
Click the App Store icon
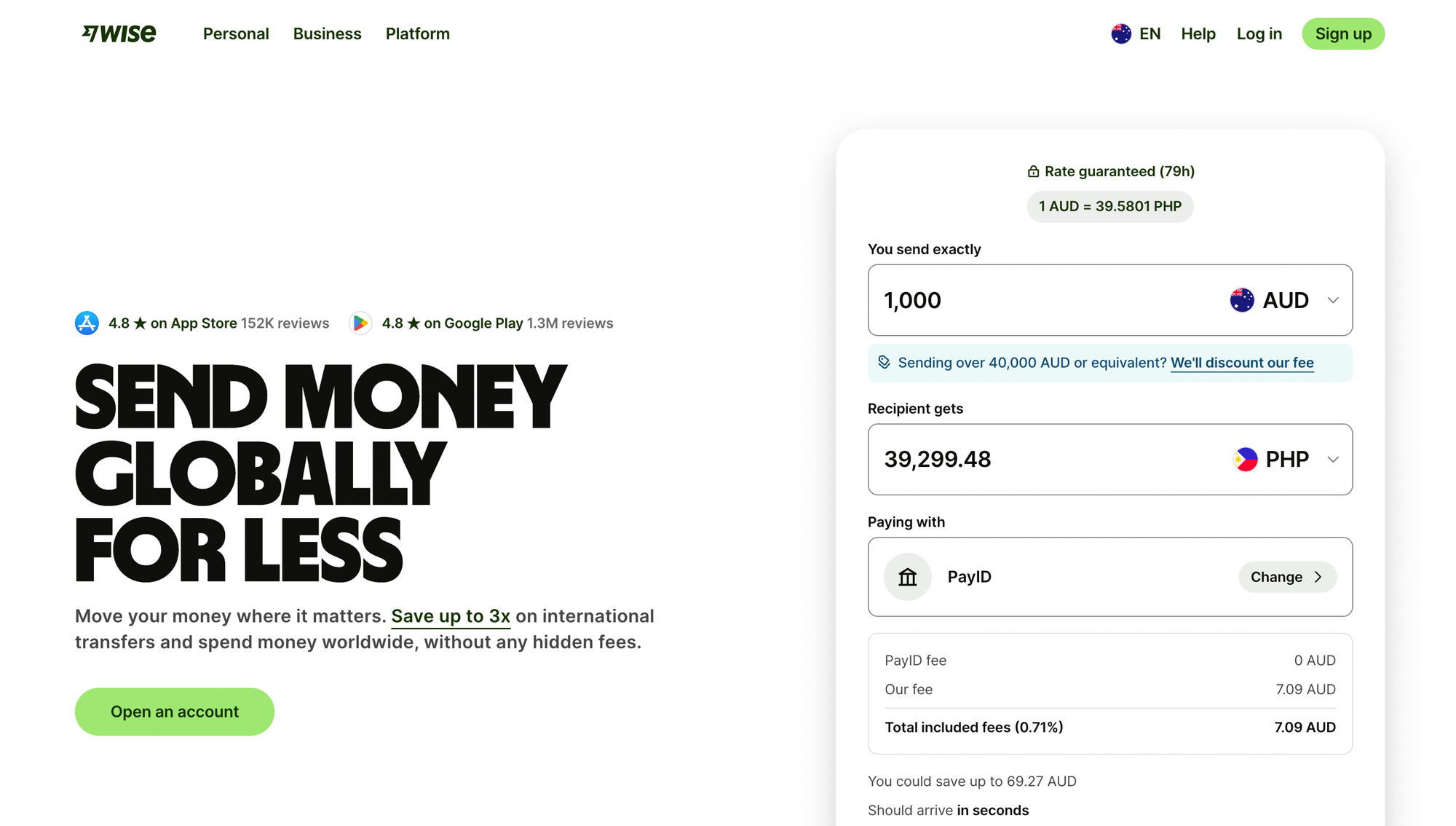click(87, 323)
